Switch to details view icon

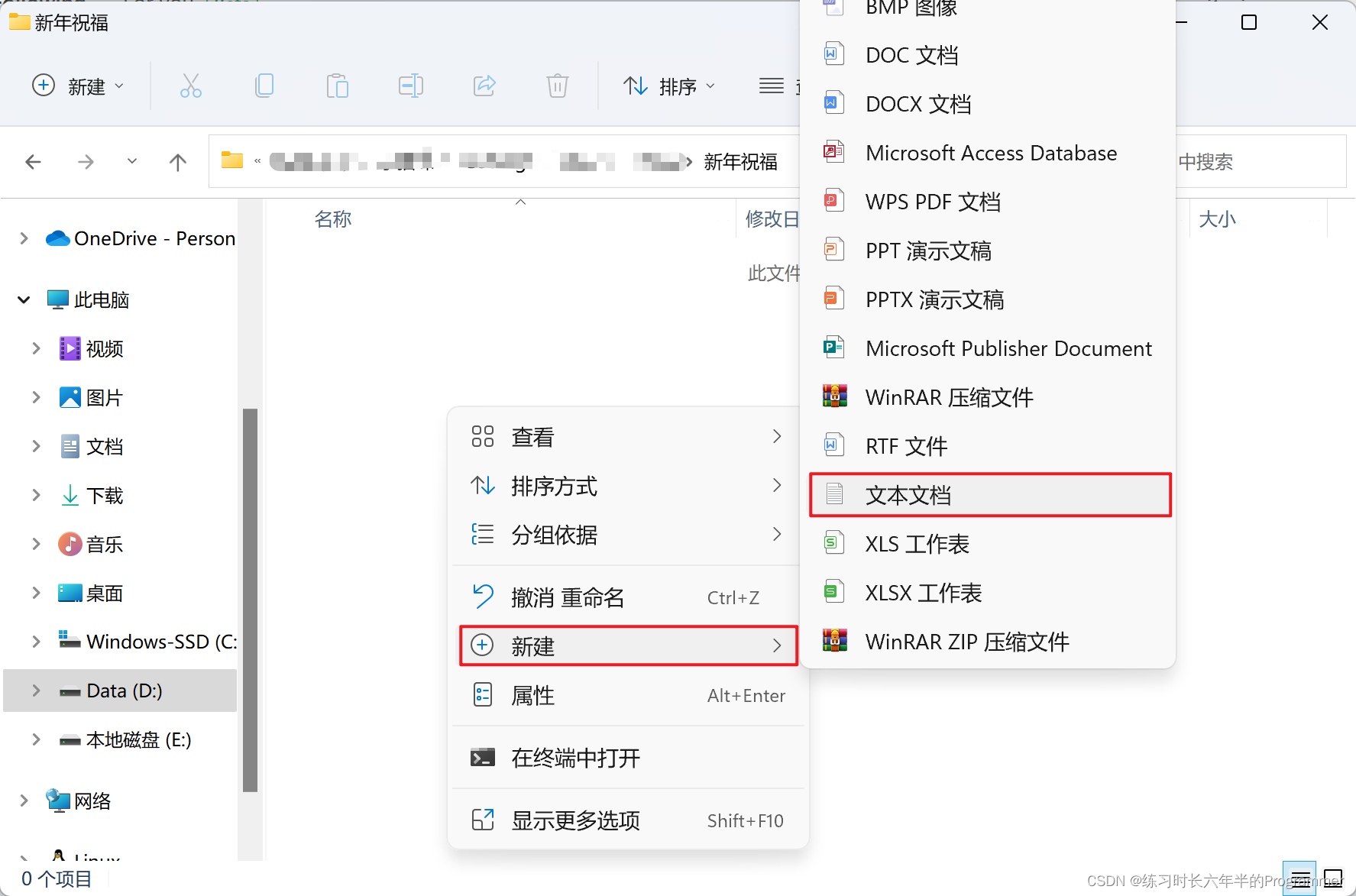[x=1299, y=878]
